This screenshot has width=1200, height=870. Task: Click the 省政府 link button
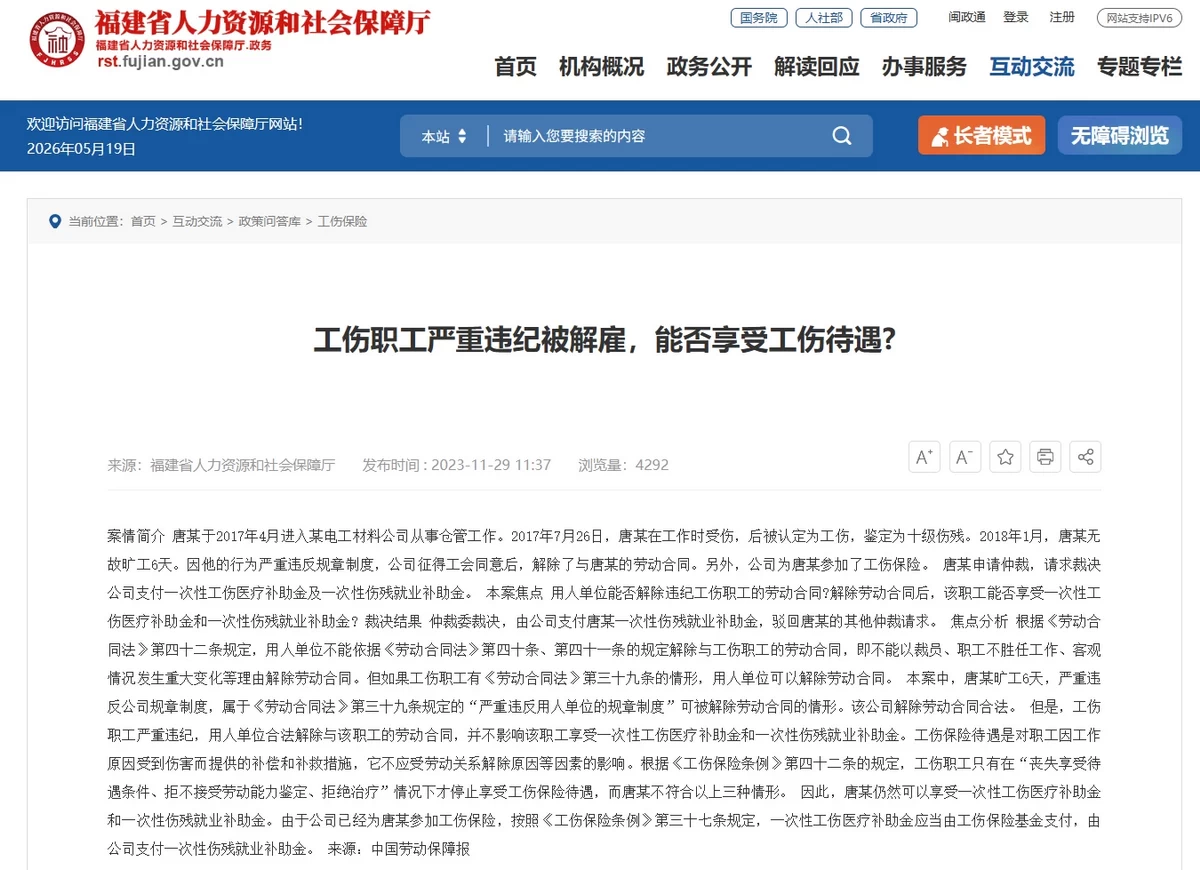[889, 18]
